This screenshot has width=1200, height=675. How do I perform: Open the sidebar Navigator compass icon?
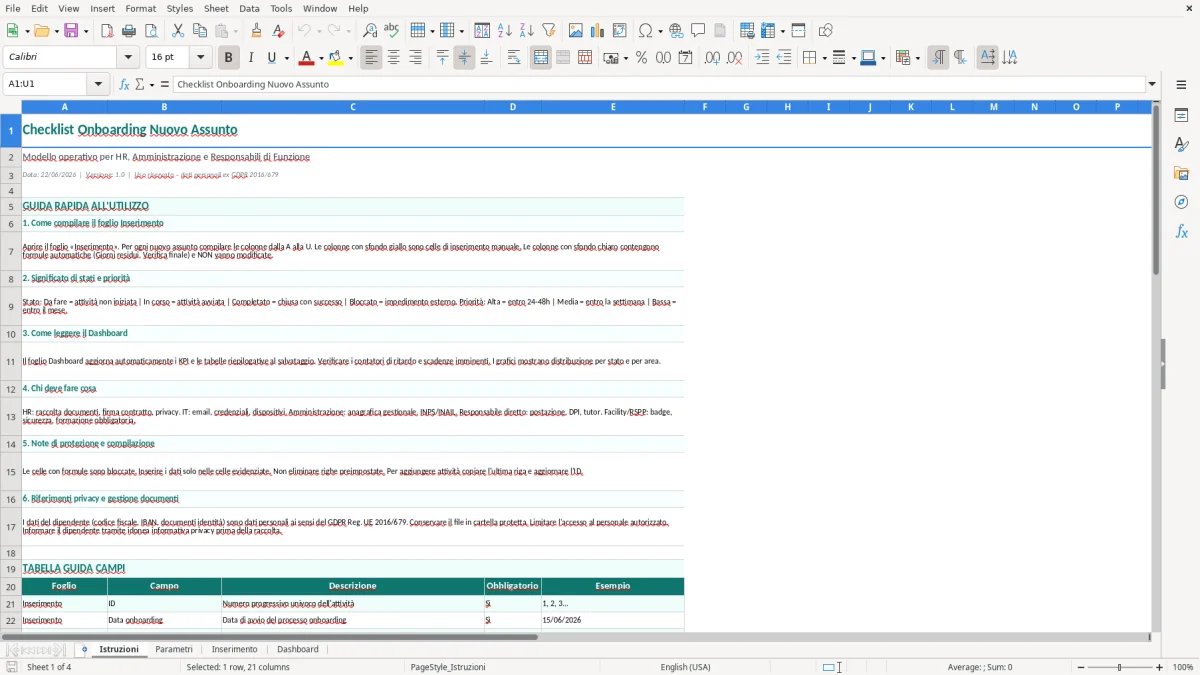(1181, 202)
